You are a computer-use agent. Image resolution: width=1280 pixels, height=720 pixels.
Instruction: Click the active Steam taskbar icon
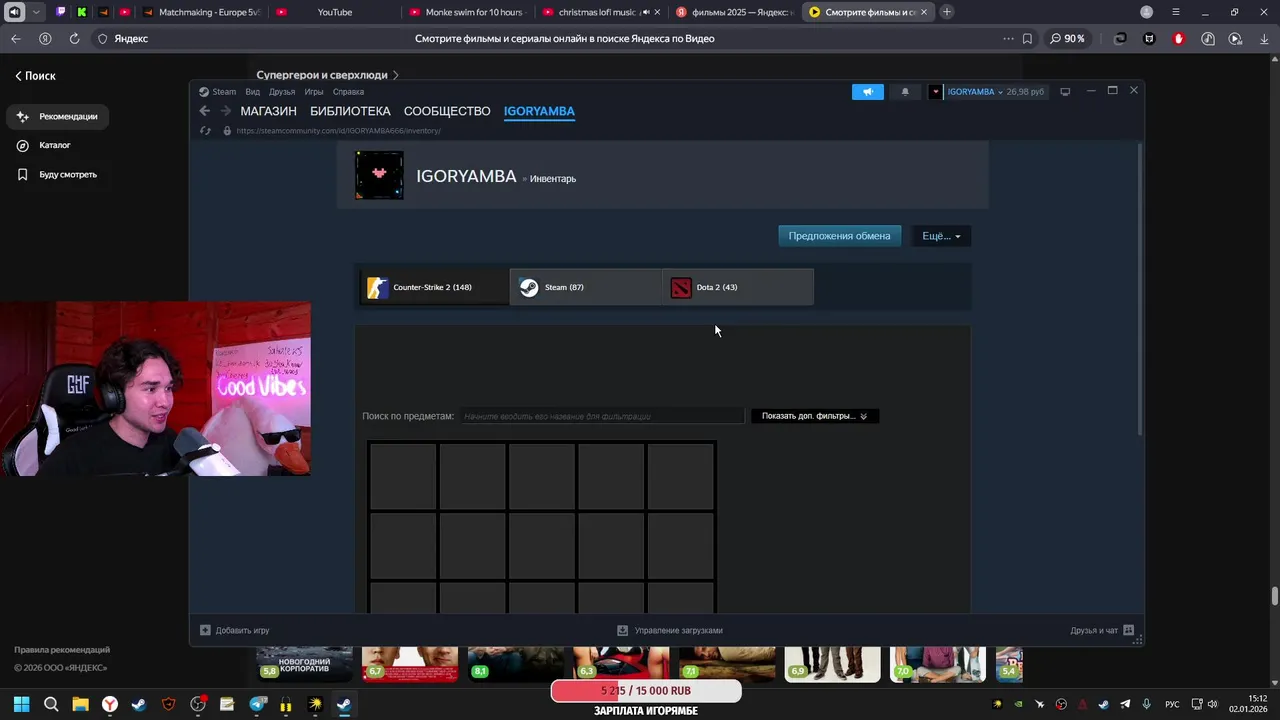tap(343, 704)
